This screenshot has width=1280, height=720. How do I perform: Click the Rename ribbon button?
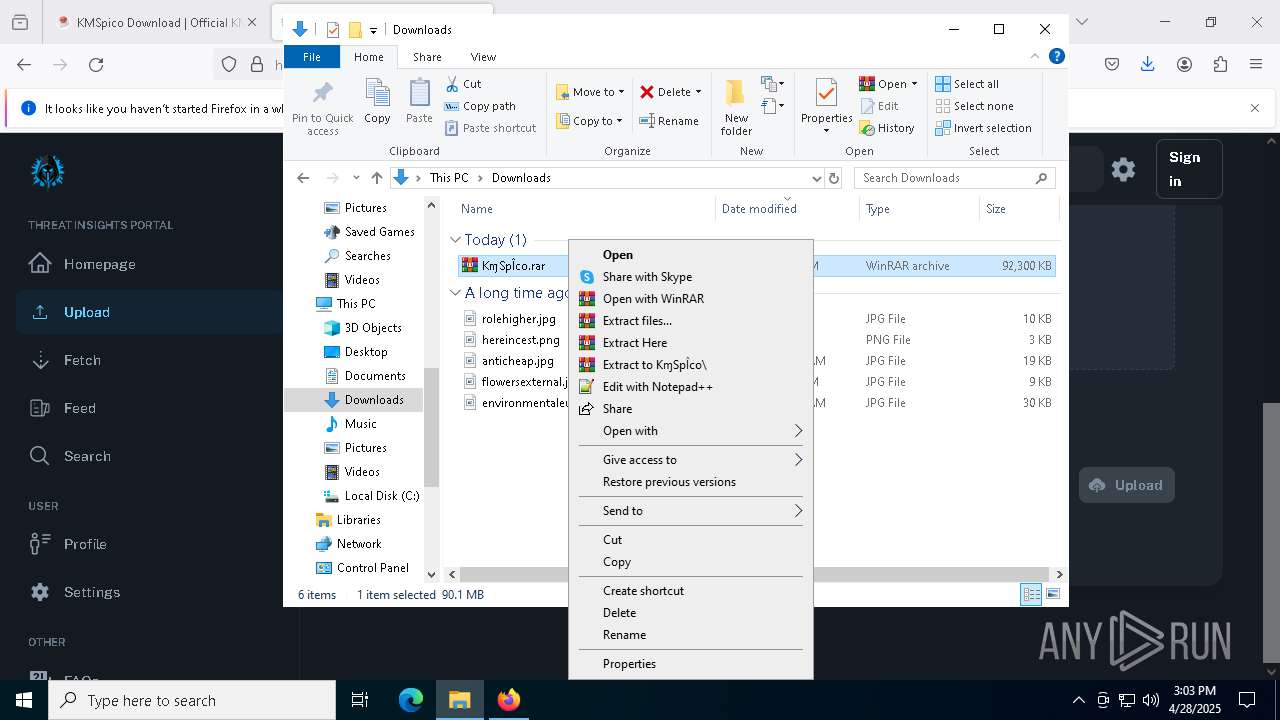(669, 121)
